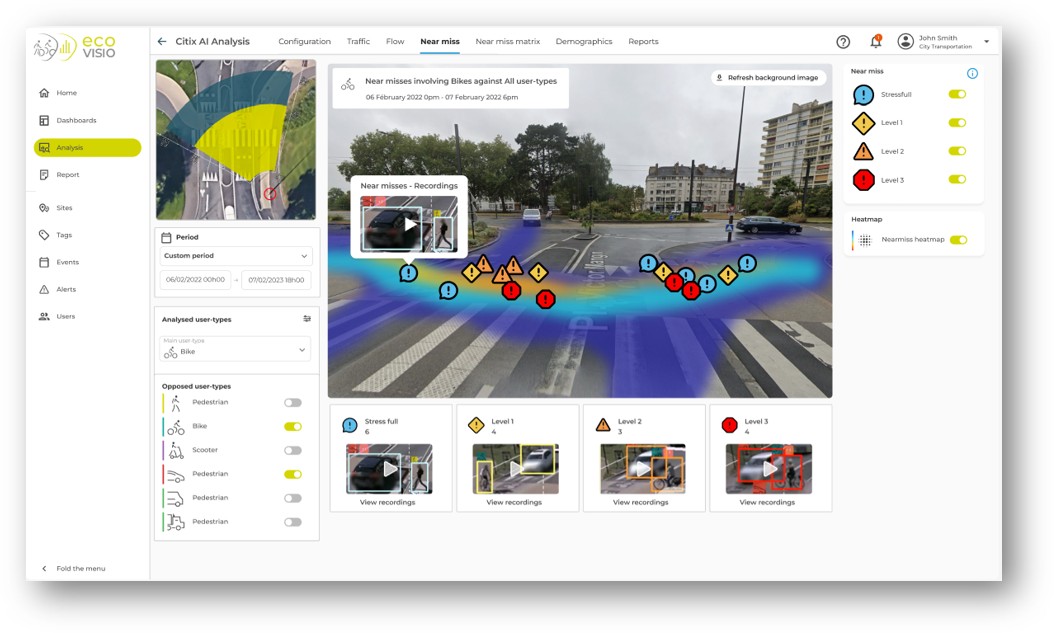Switch to the Near miss matrix tab
Screen dimensions: 1054x633
point(507,42)
